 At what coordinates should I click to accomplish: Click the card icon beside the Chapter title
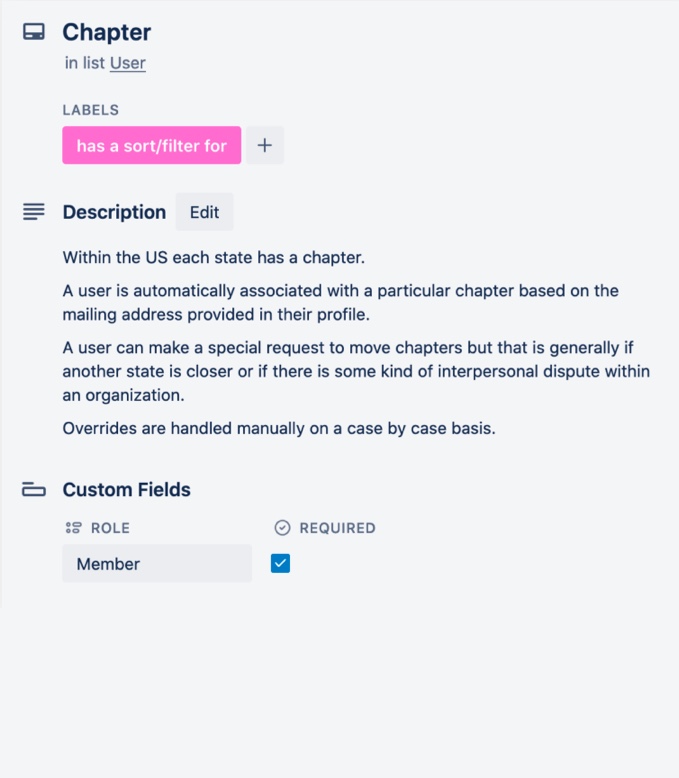click(34, 32)
